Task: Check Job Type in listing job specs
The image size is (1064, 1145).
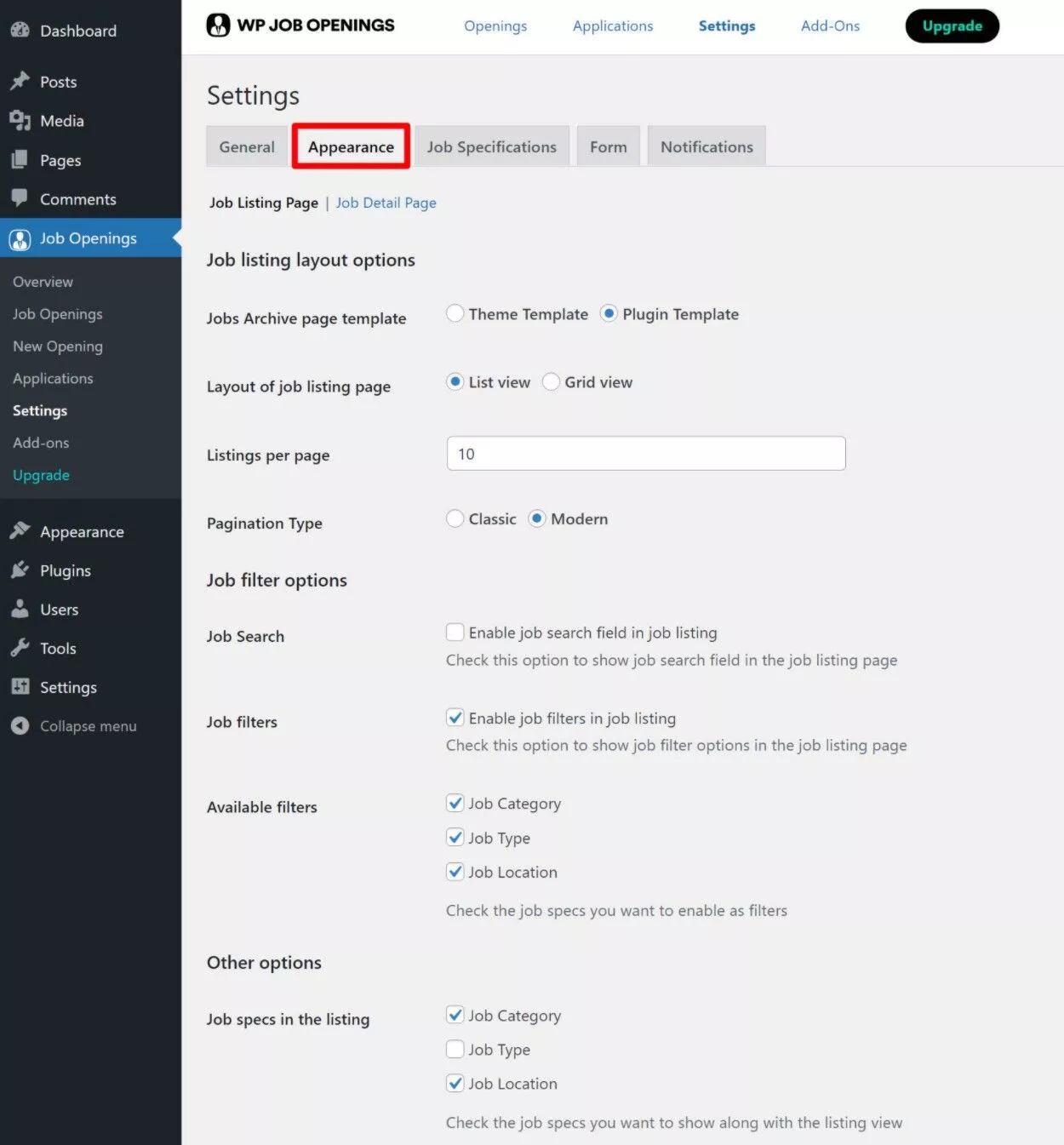Action: (455, 1049)
